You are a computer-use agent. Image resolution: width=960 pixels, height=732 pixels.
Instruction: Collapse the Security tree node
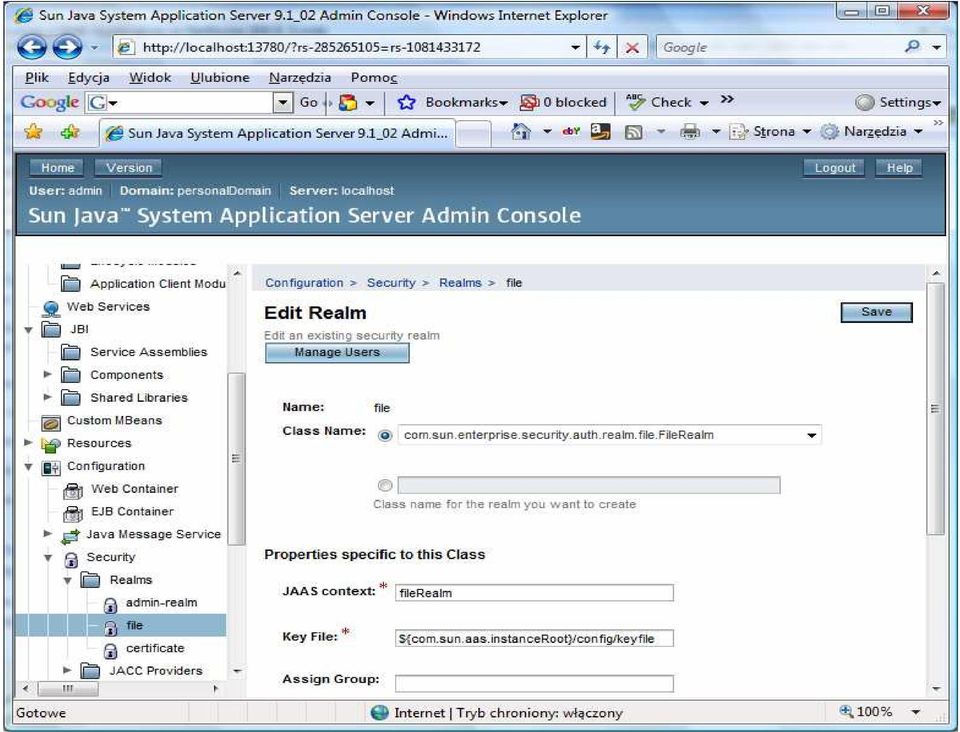click(48, 558)
